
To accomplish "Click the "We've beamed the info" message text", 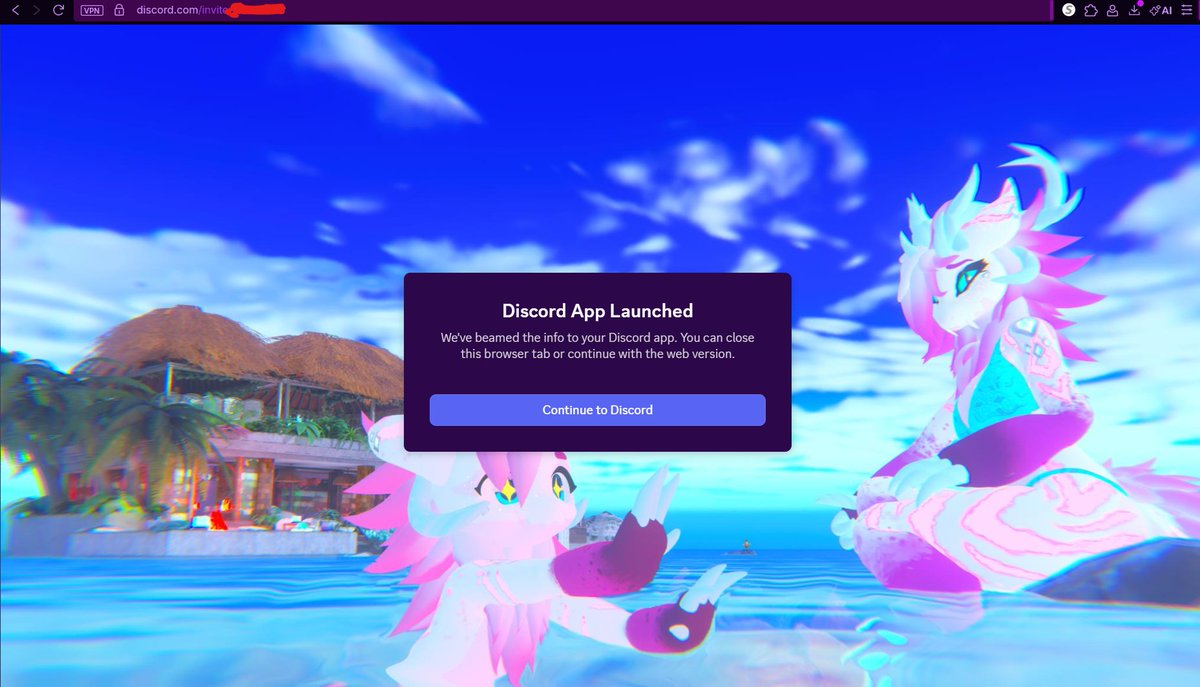I will point(597,346).
